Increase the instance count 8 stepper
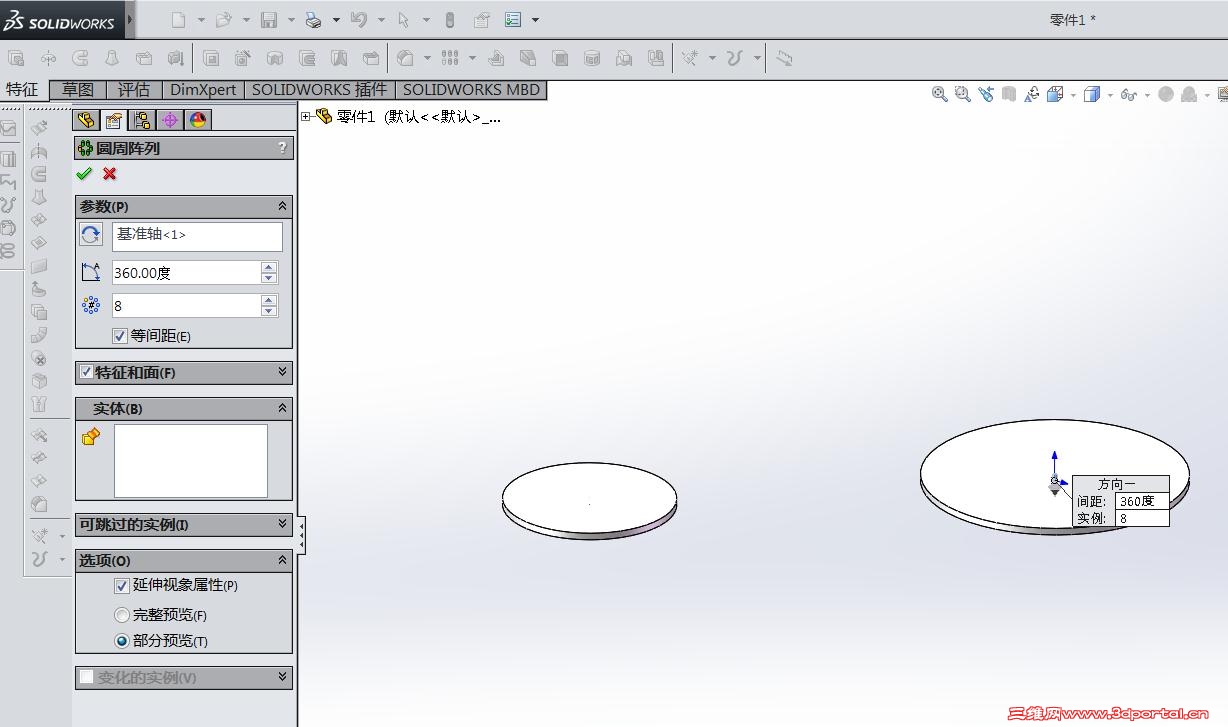The image size is (1228, 727). (x=268, y=300)
